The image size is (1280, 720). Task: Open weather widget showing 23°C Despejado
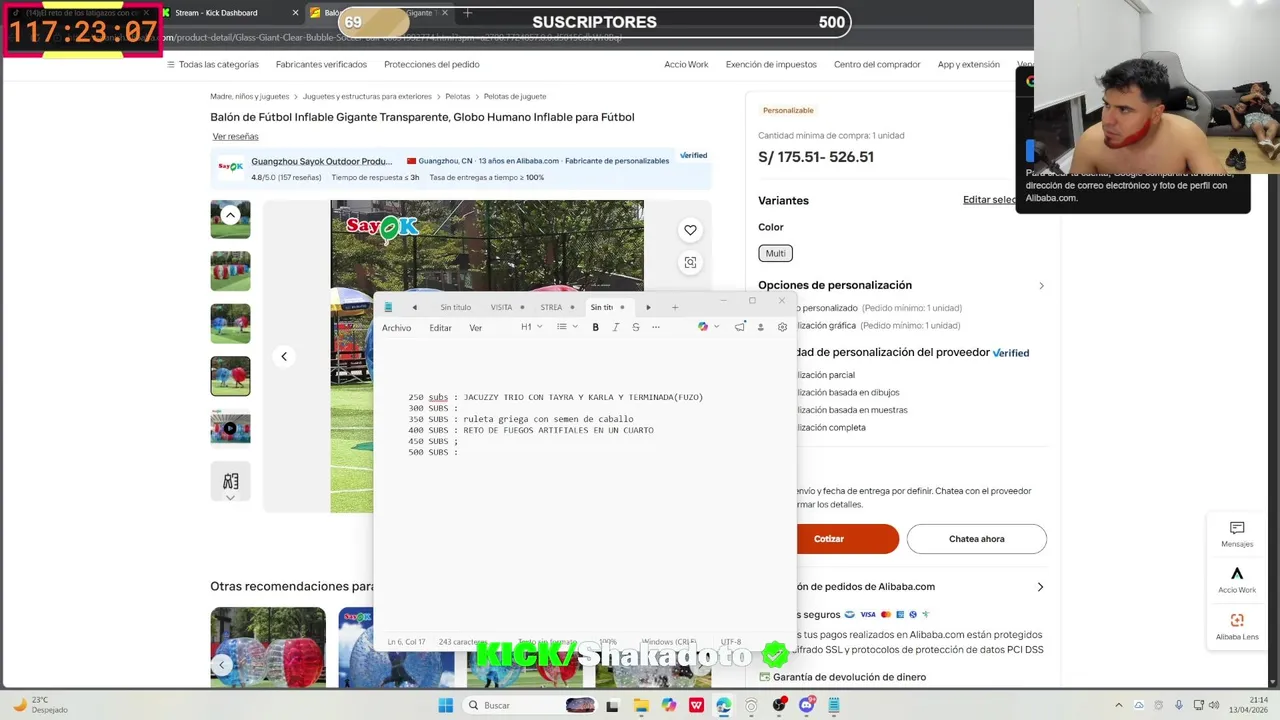(40, 705)
